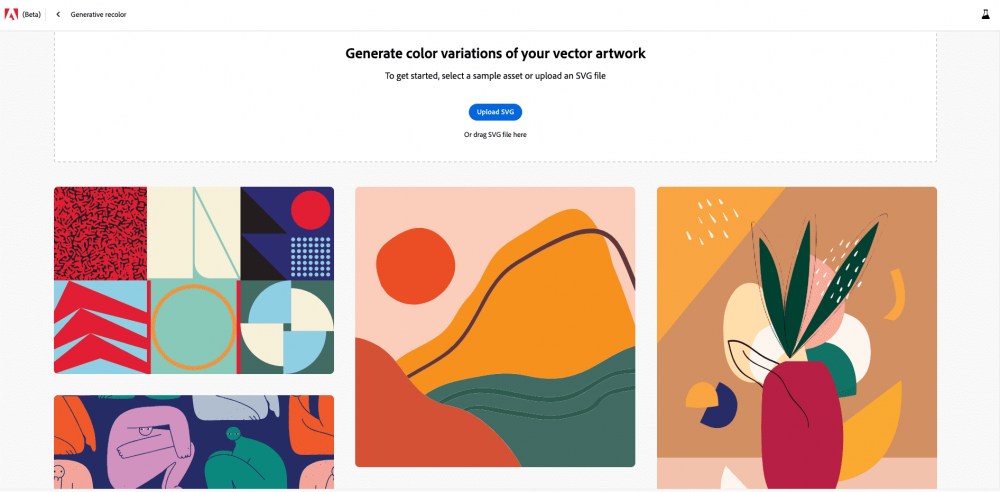Click the orange ring tile in the geometric sample
The width and height of the screenshot is (1000, 492).
tap(194, 327)
